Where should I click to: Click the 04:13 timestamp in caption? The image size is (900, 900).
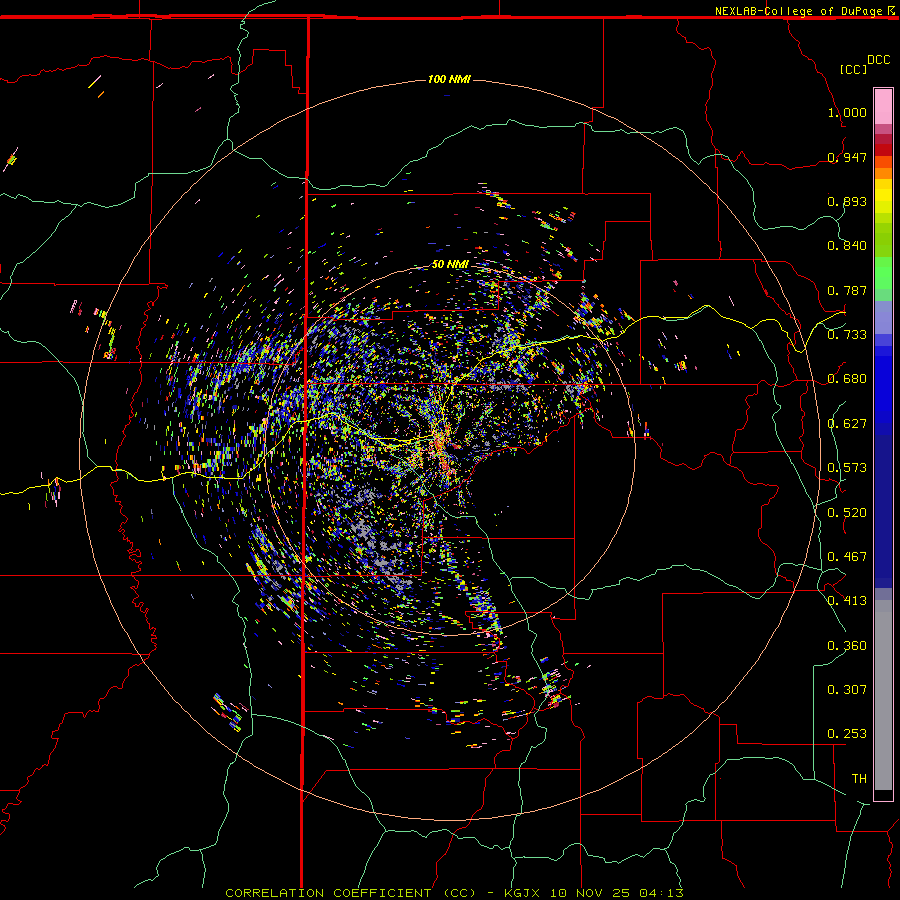point(661,893)
